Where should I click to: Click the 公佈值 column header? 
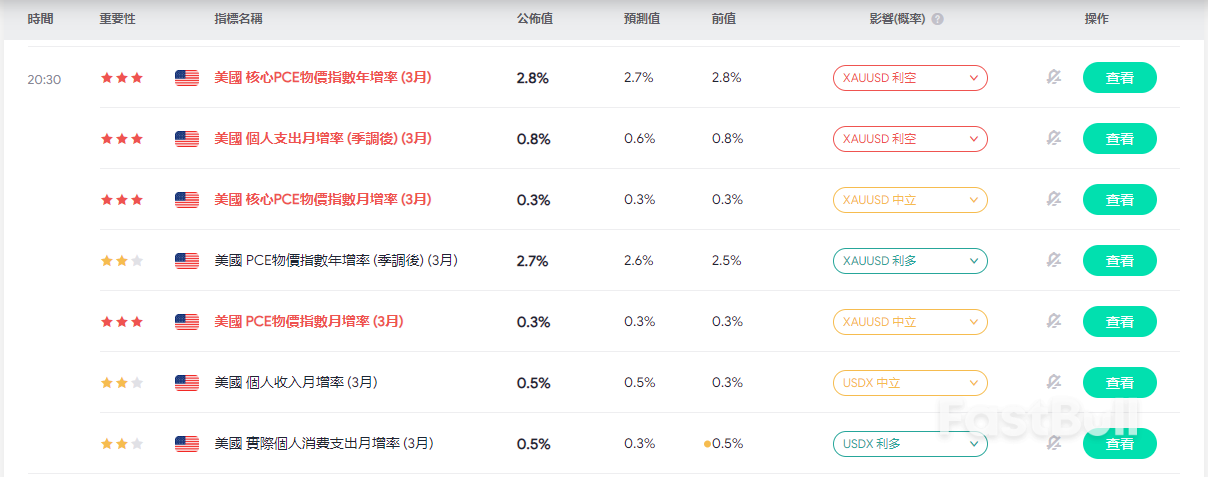pos(535,19)
